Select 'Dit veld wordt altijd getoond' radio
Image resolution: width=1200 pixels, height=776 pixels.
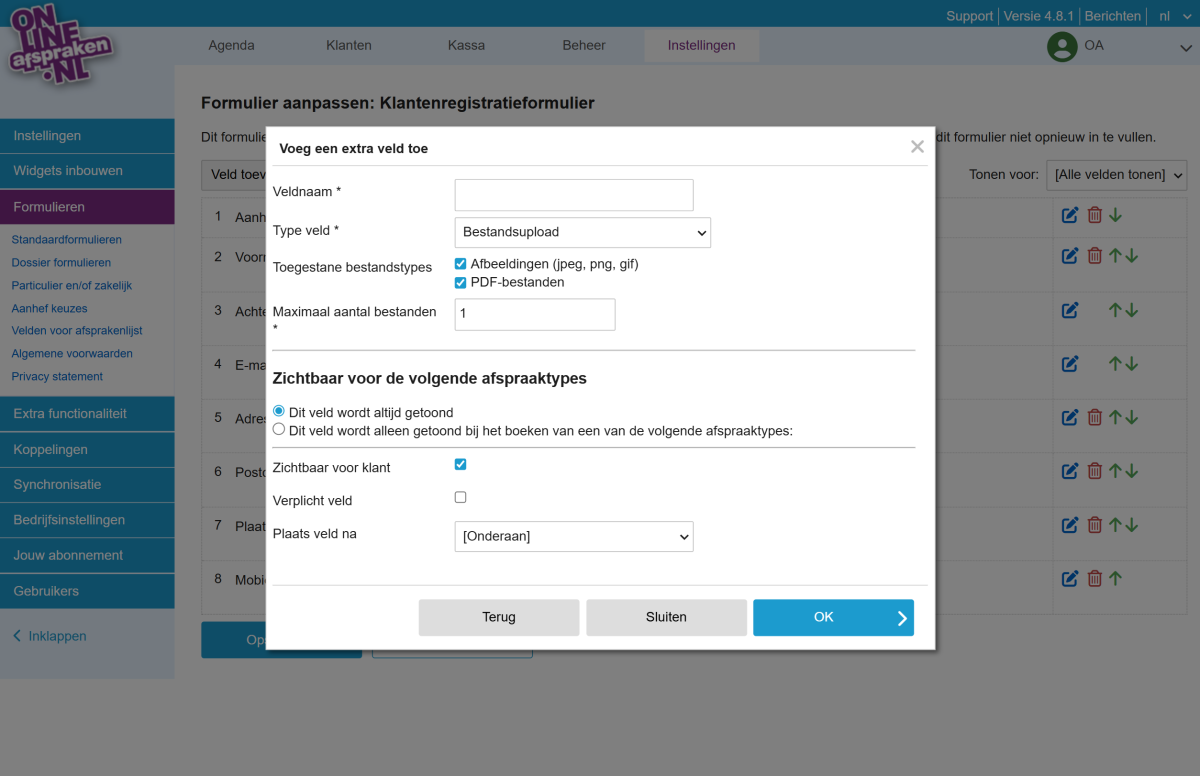pos(279,412)
